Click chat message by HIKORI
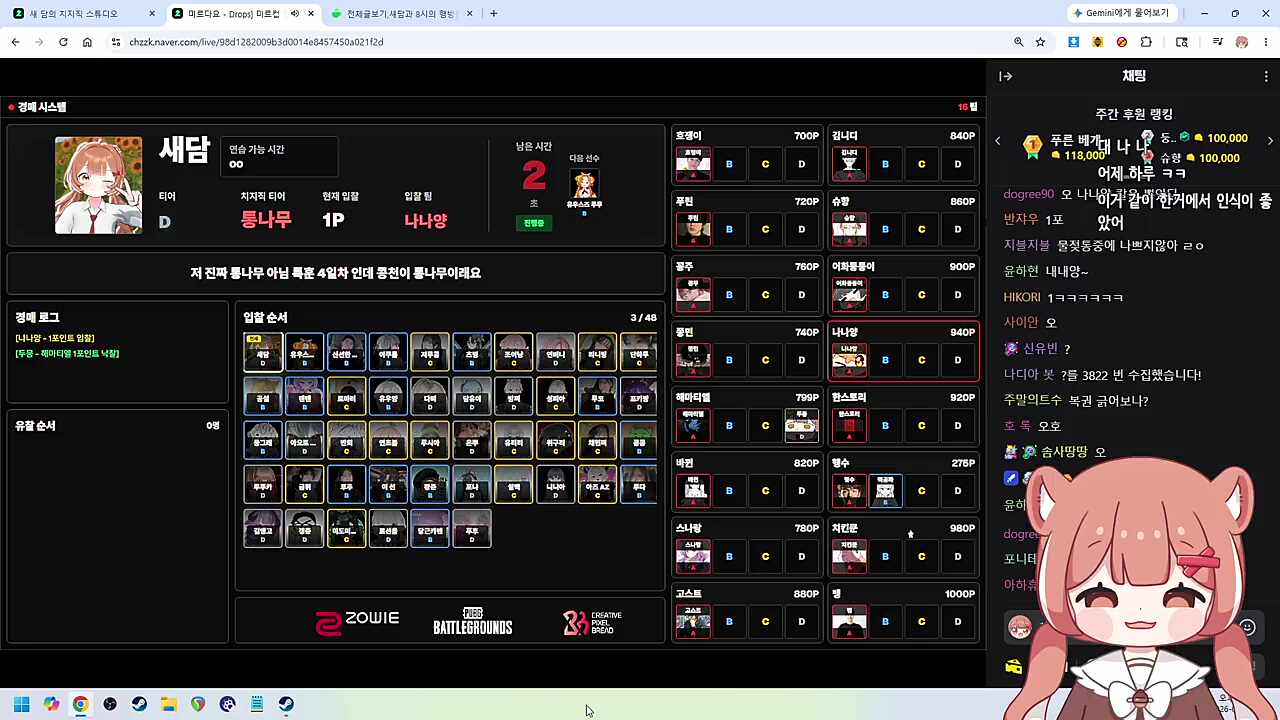The height and width of the screenshot is (720, 1280). 1063,297
